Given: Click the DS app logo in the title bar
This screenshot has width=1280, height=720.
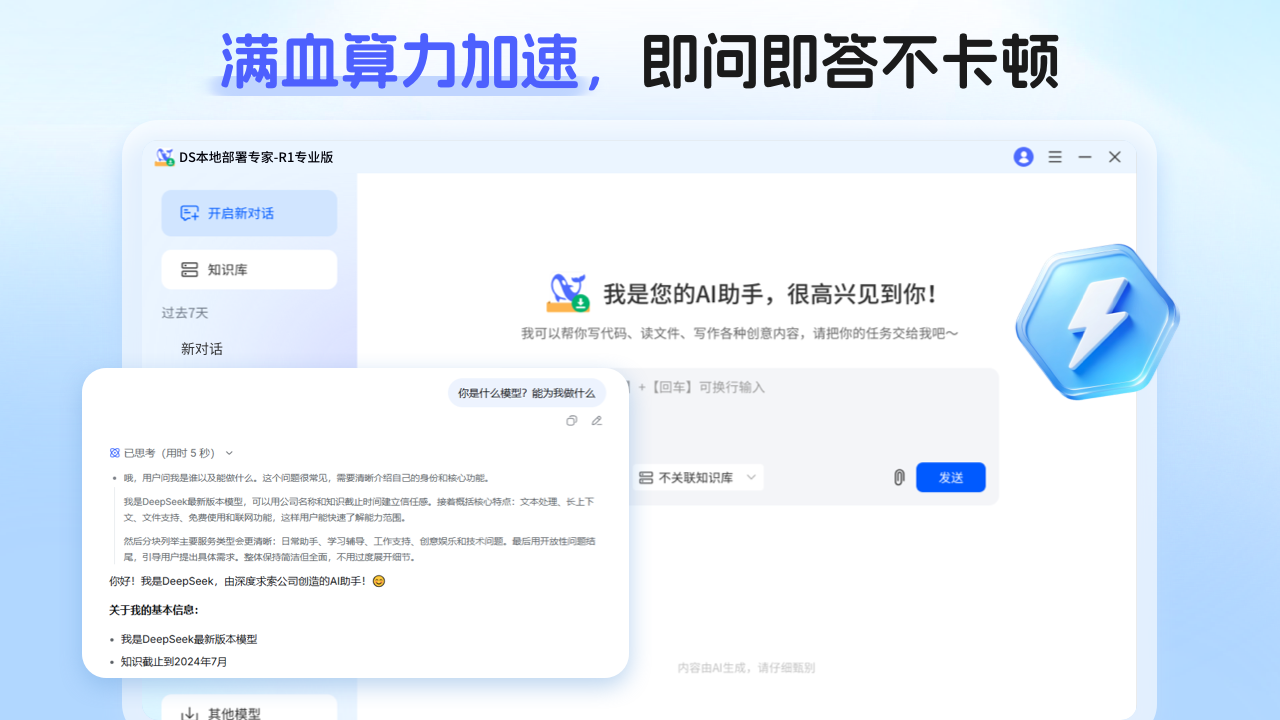Looking at the screenshot, I should click(164, 156).
